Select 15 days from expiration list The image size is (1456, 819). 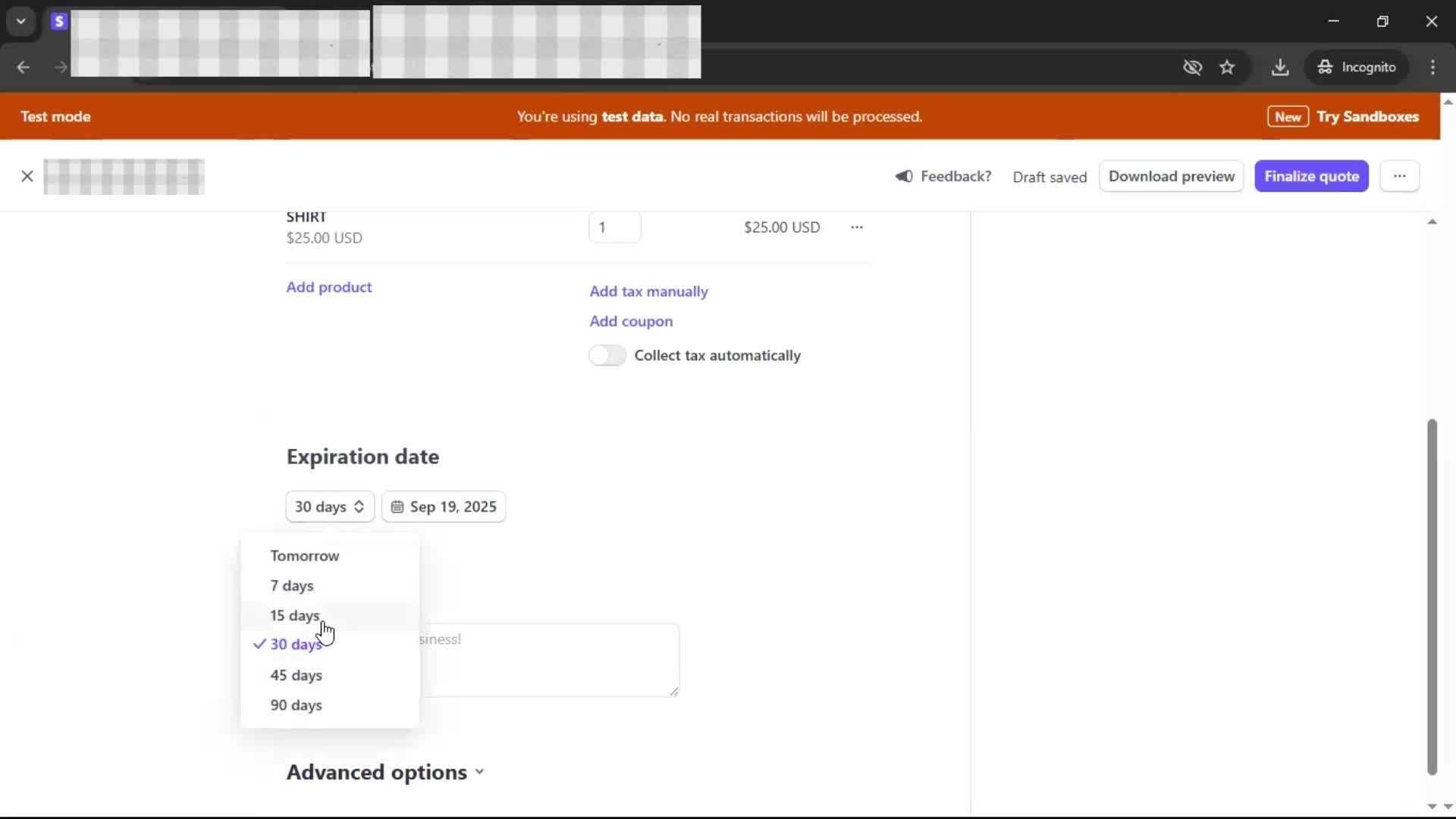[295, 616]
